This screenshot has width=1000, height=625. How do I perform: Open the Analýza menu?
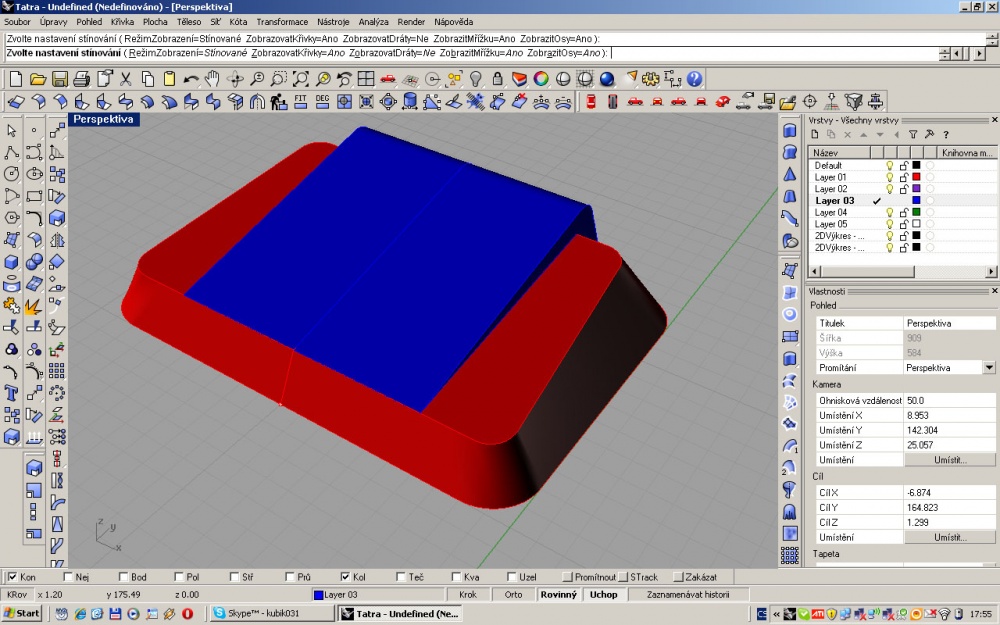pyautogui.click(x=374, y=22)
